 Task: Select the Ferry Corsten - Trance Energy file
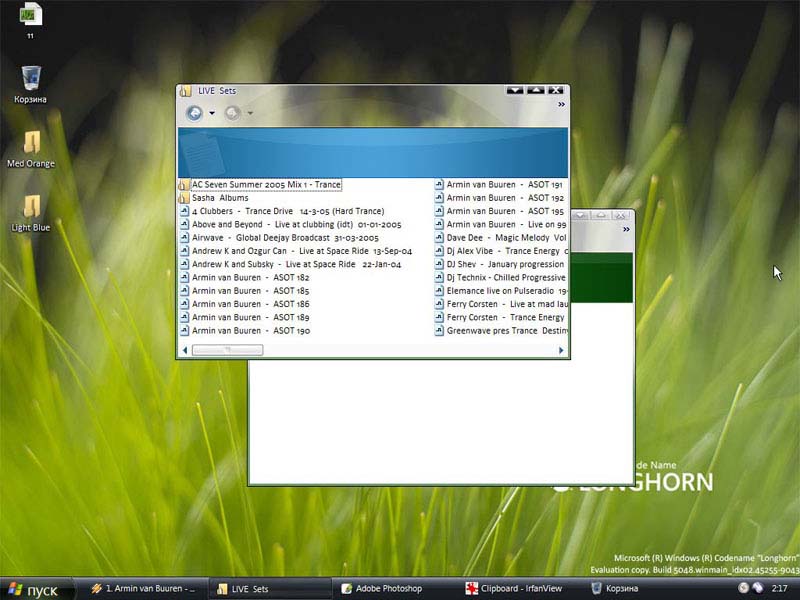pyautogui.click(x=500, y=317)
